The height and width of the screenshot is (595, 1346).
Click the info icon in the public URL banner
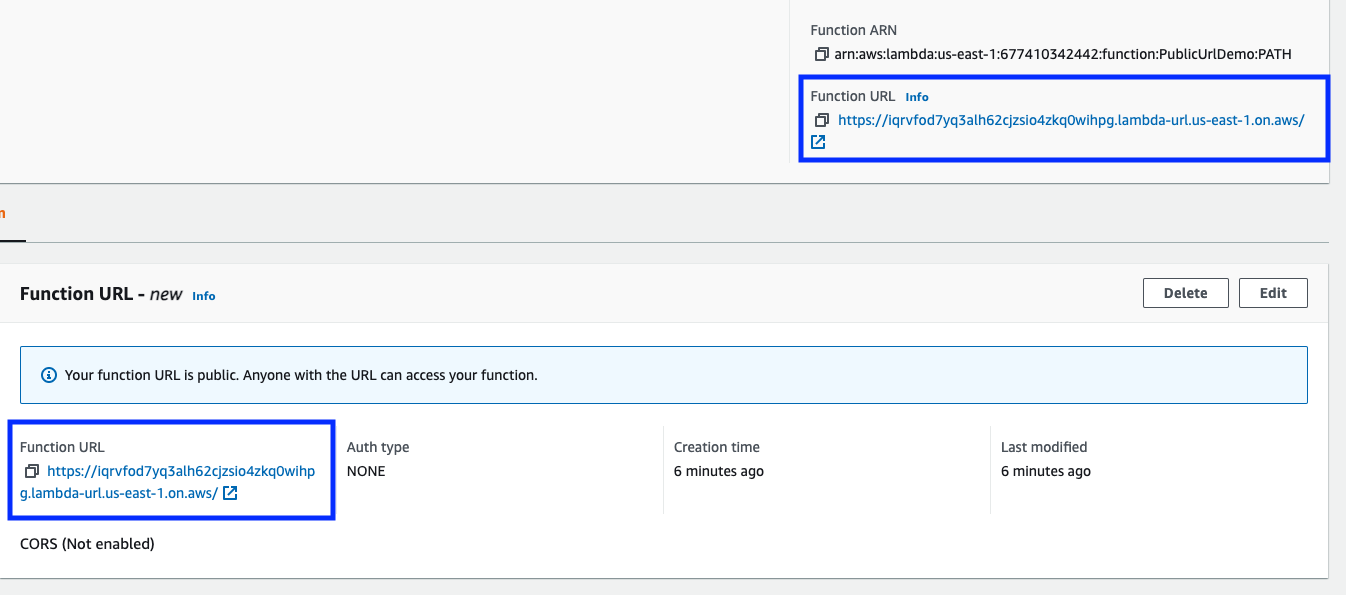point(48,375)
